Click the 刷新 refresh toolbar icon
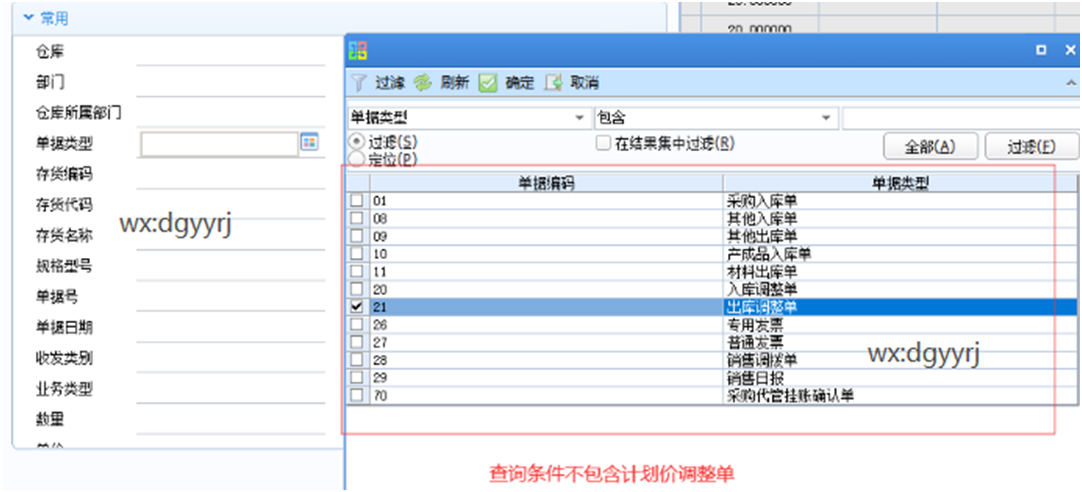The width and height of the screenshot is (1082, 492). pyautogui.click(x=422, y=83)
